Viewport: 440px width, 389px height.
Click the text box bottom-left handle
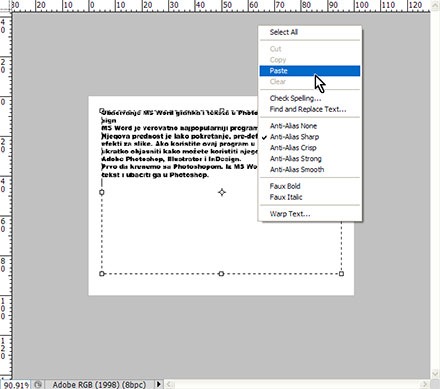point(102,274)
